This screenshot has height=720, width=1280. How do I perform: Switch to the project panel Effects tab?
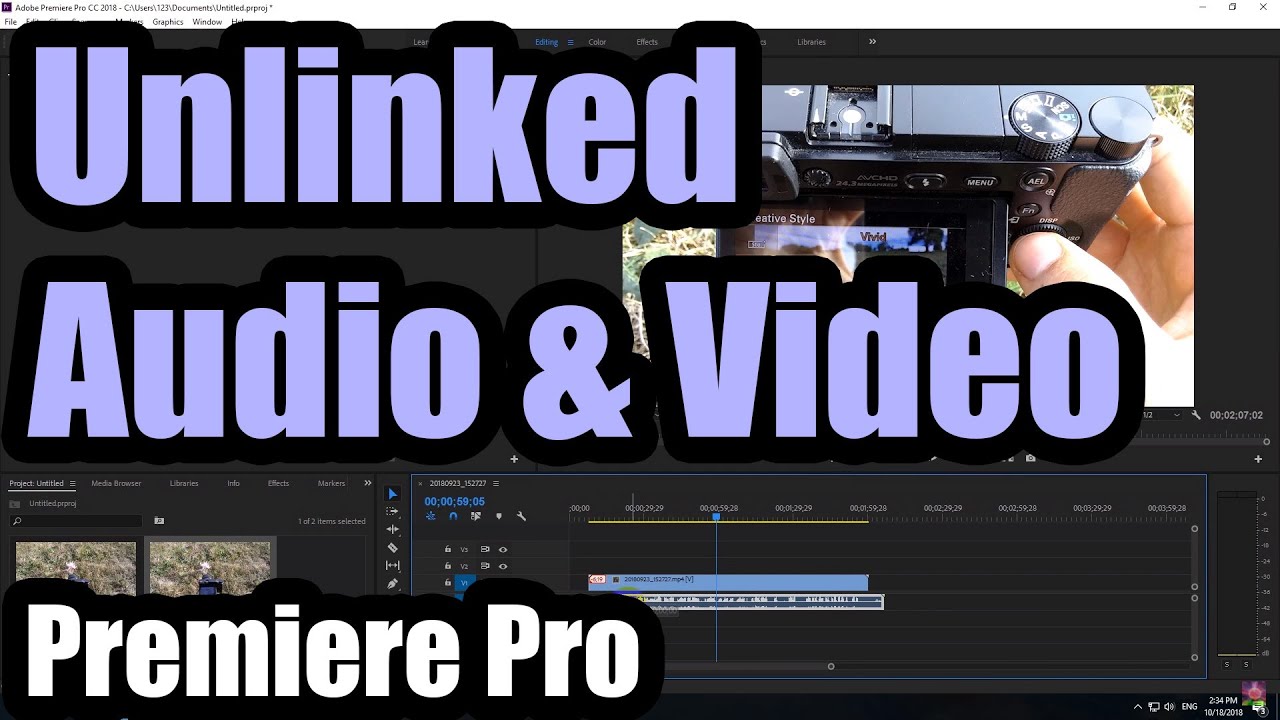point(278,483)
